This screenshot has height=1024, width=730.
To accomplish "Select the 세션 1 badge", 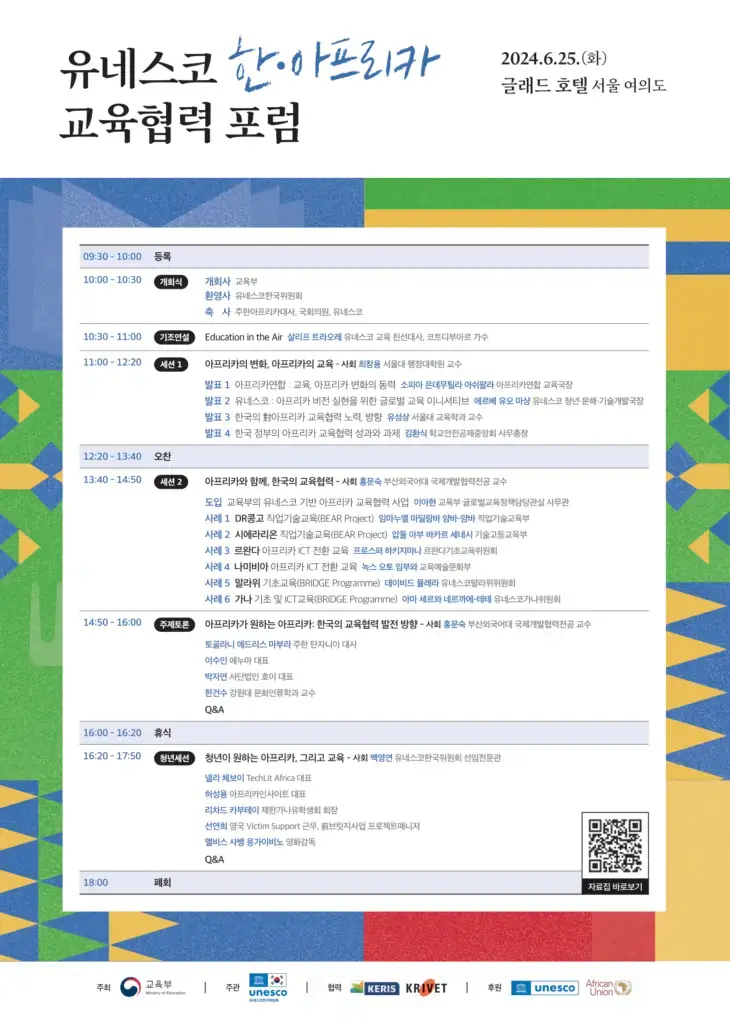I will 170,364.
